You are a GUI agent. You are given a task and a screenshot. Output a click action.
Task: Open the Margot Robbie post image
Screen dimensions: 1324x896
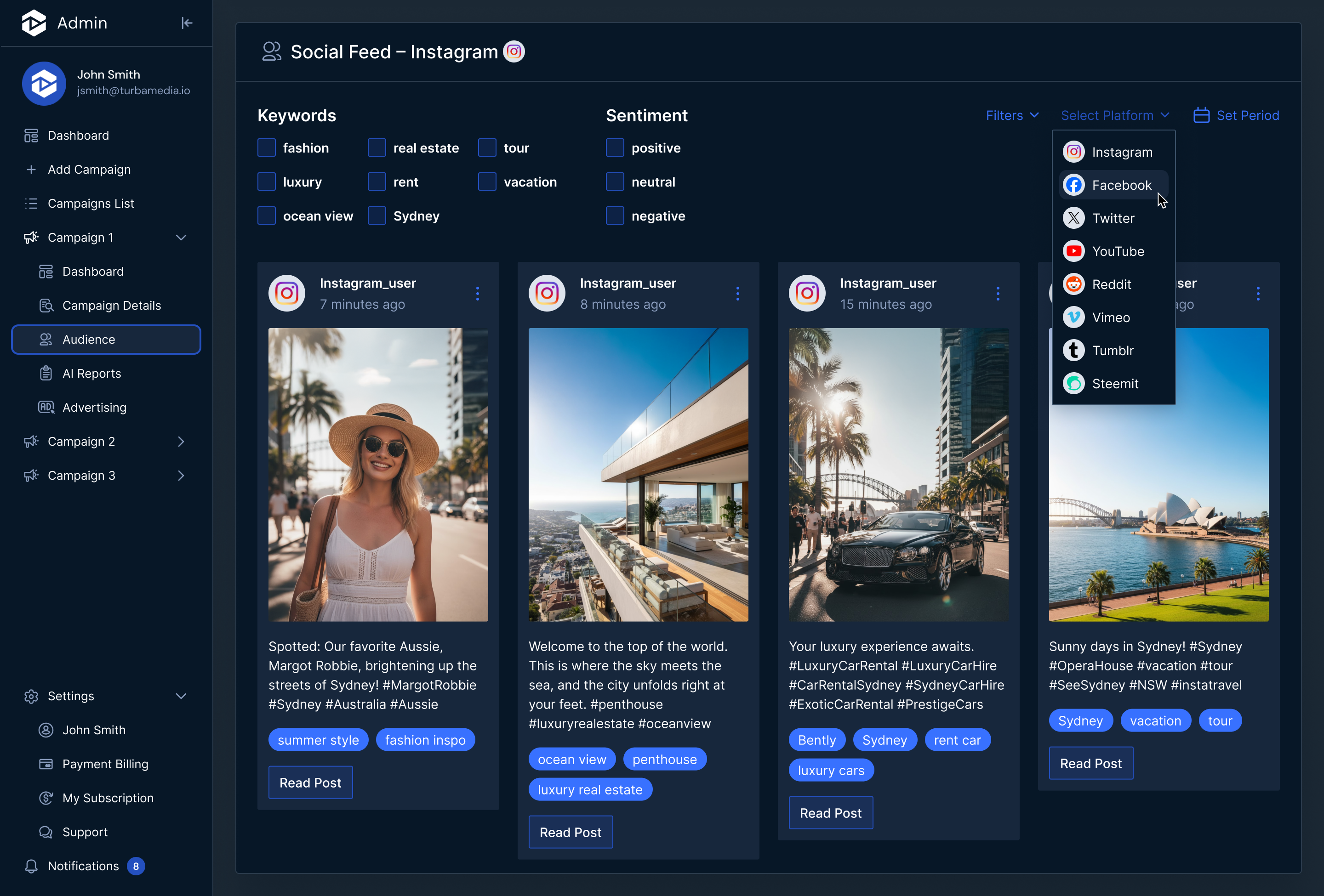coord(378,474)
